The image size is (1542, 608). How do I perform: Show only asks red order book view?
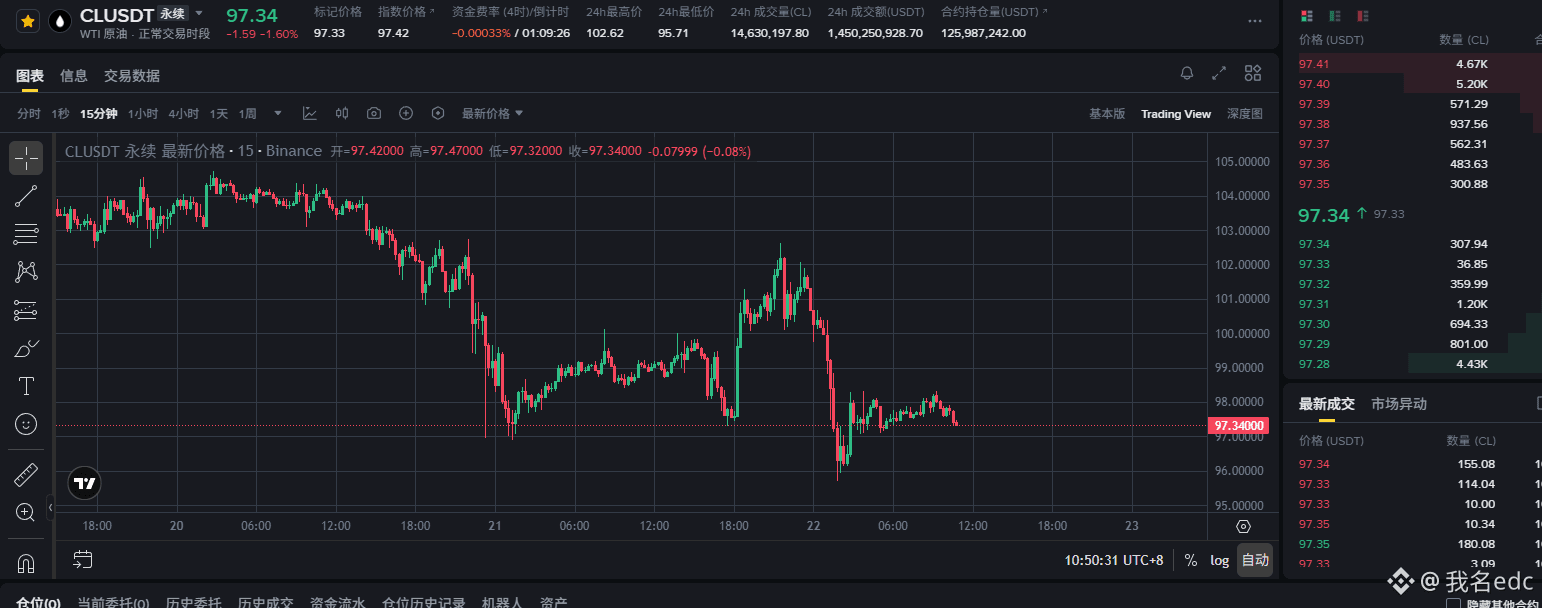click(1362, 16)
